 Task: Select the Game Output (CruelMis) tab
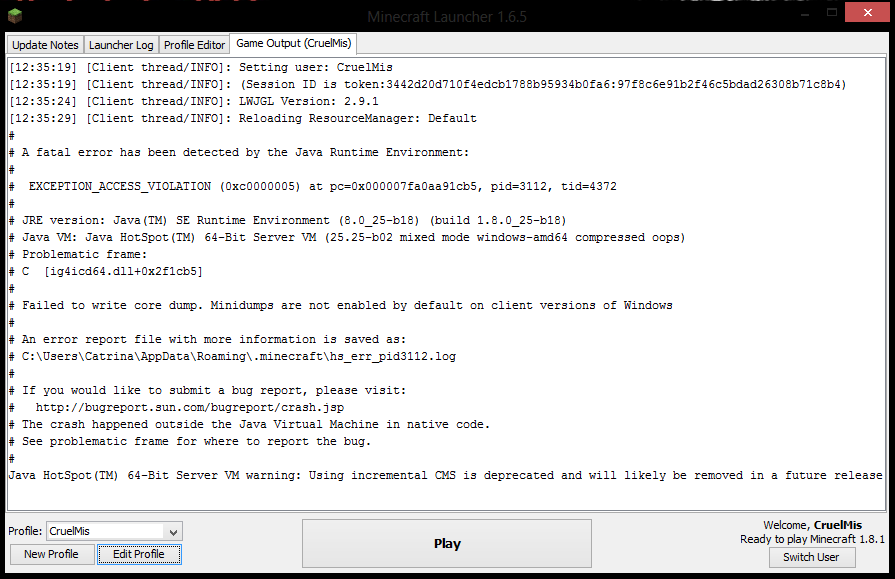pos(293,43)
